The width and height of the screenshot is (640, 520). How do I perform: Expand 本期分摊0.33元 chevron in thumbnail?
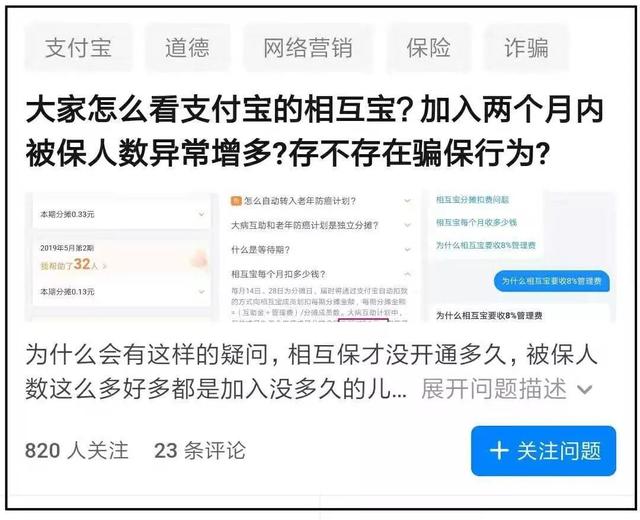(201, 214)
